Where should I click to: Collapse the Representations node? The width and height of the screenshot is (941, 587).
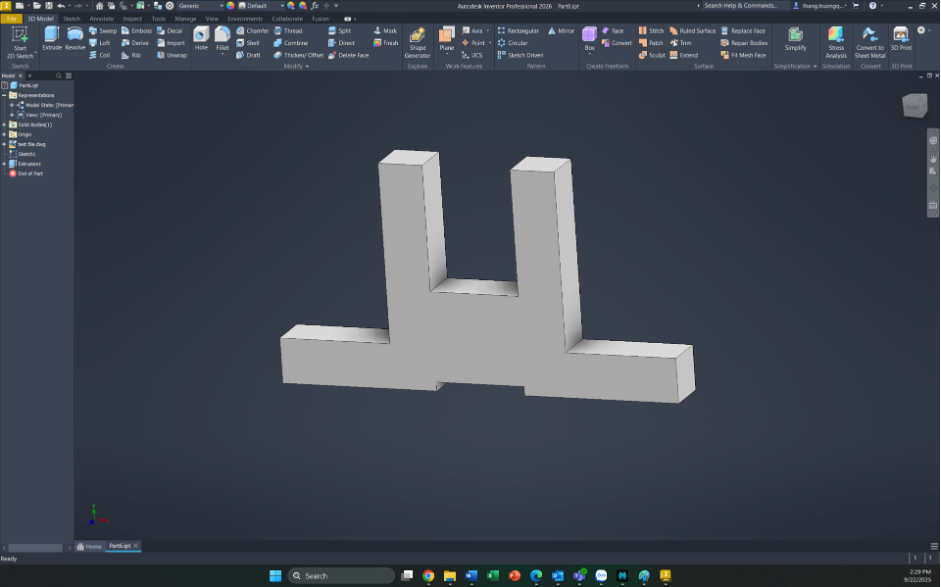tap(4, 95)
